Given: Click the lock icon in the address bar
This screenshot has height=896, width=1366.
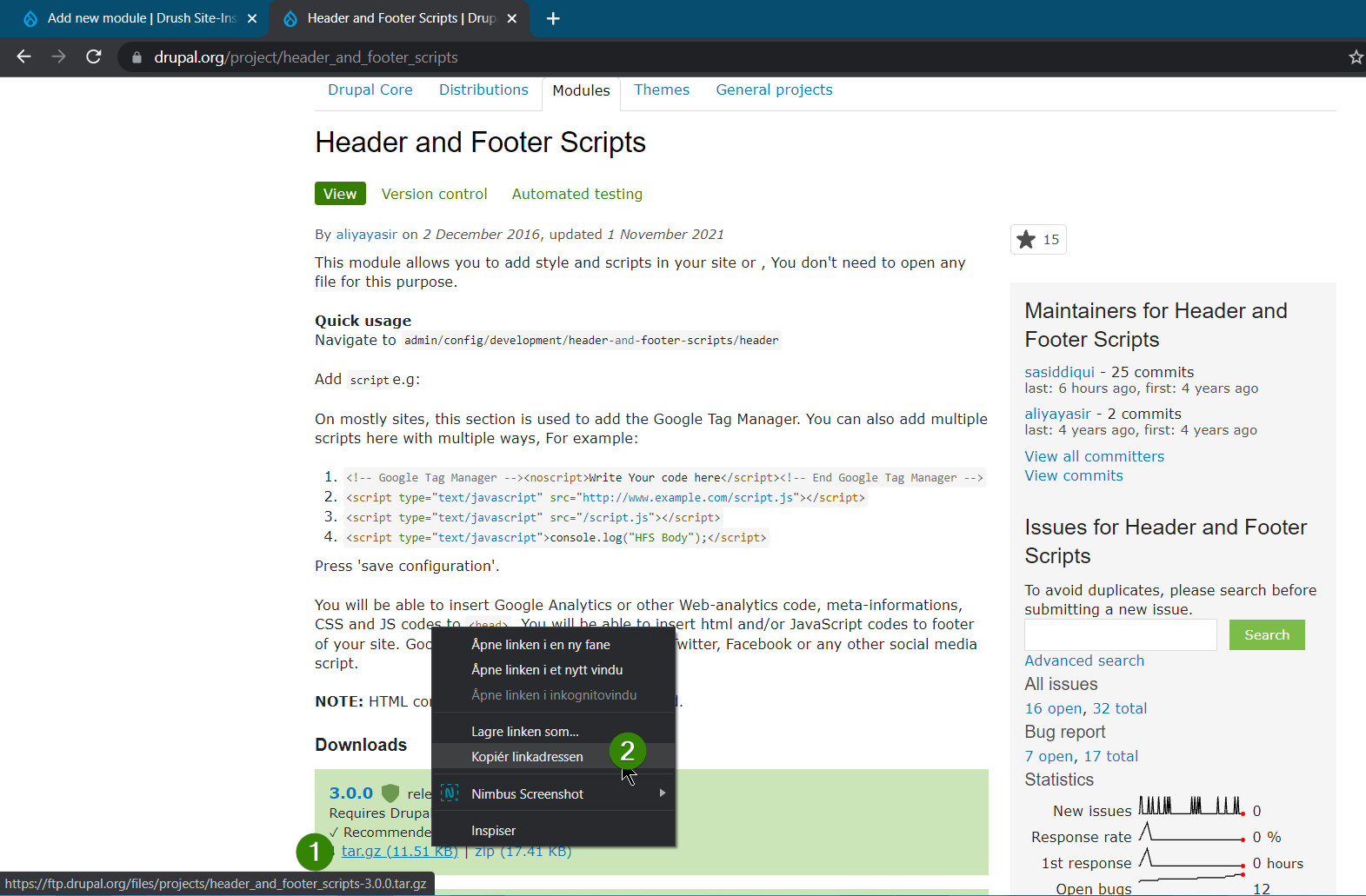Looking at the screenshot, I should [x=136, y=57].
